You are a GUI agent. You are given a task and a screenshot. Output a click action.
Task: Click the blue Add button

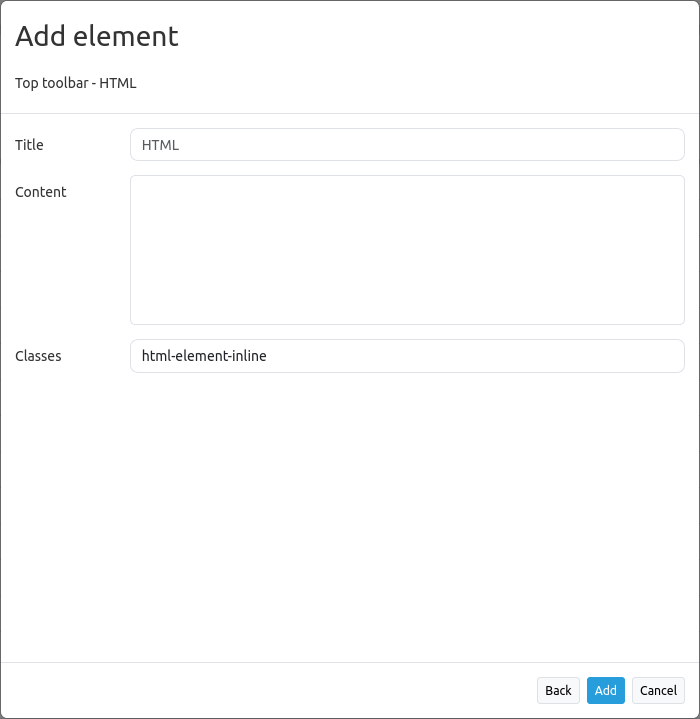[x=605, y=690]
